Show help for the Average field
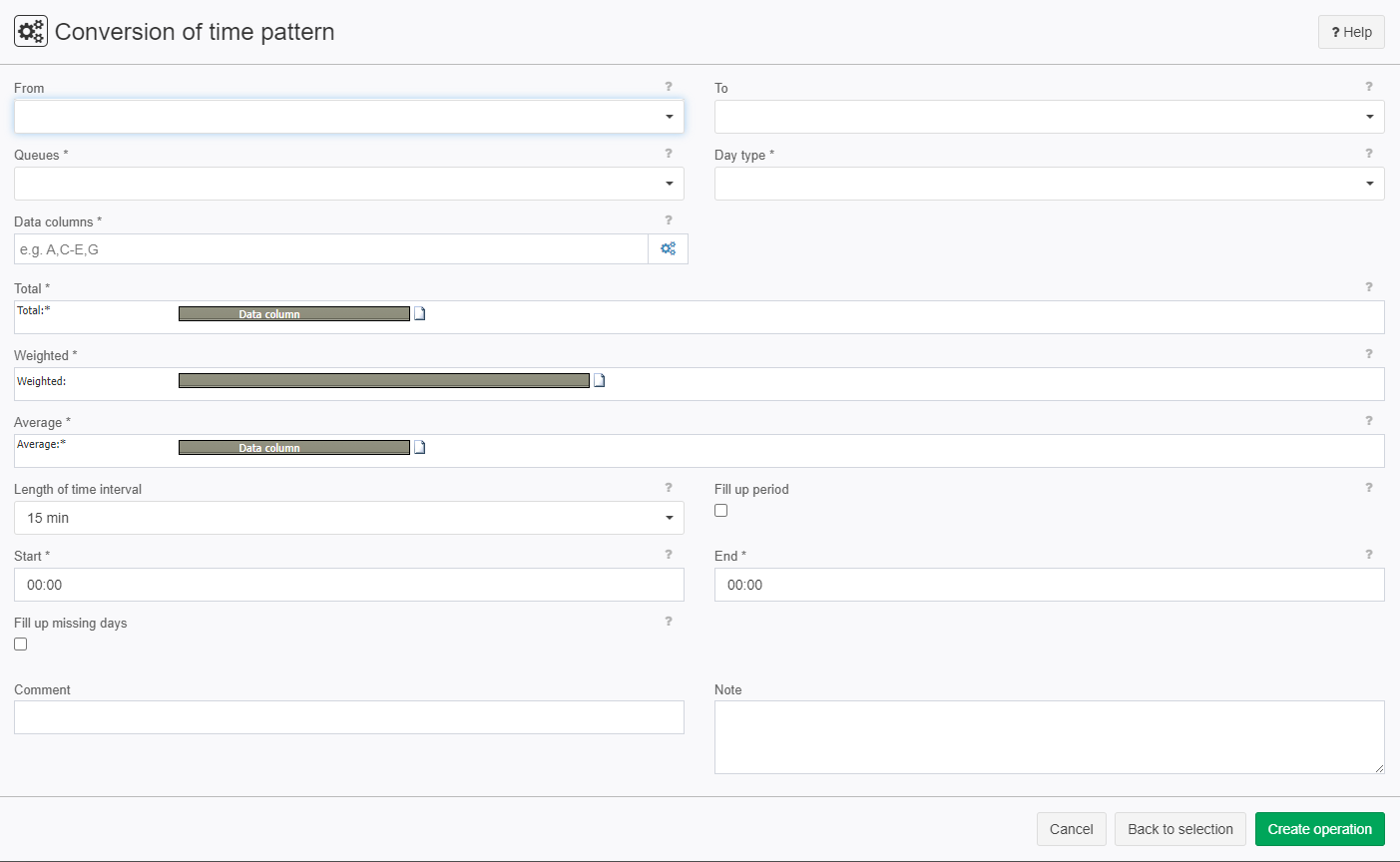The width and height of the screenshot is (1400, 862). (x=1369, y=421)
